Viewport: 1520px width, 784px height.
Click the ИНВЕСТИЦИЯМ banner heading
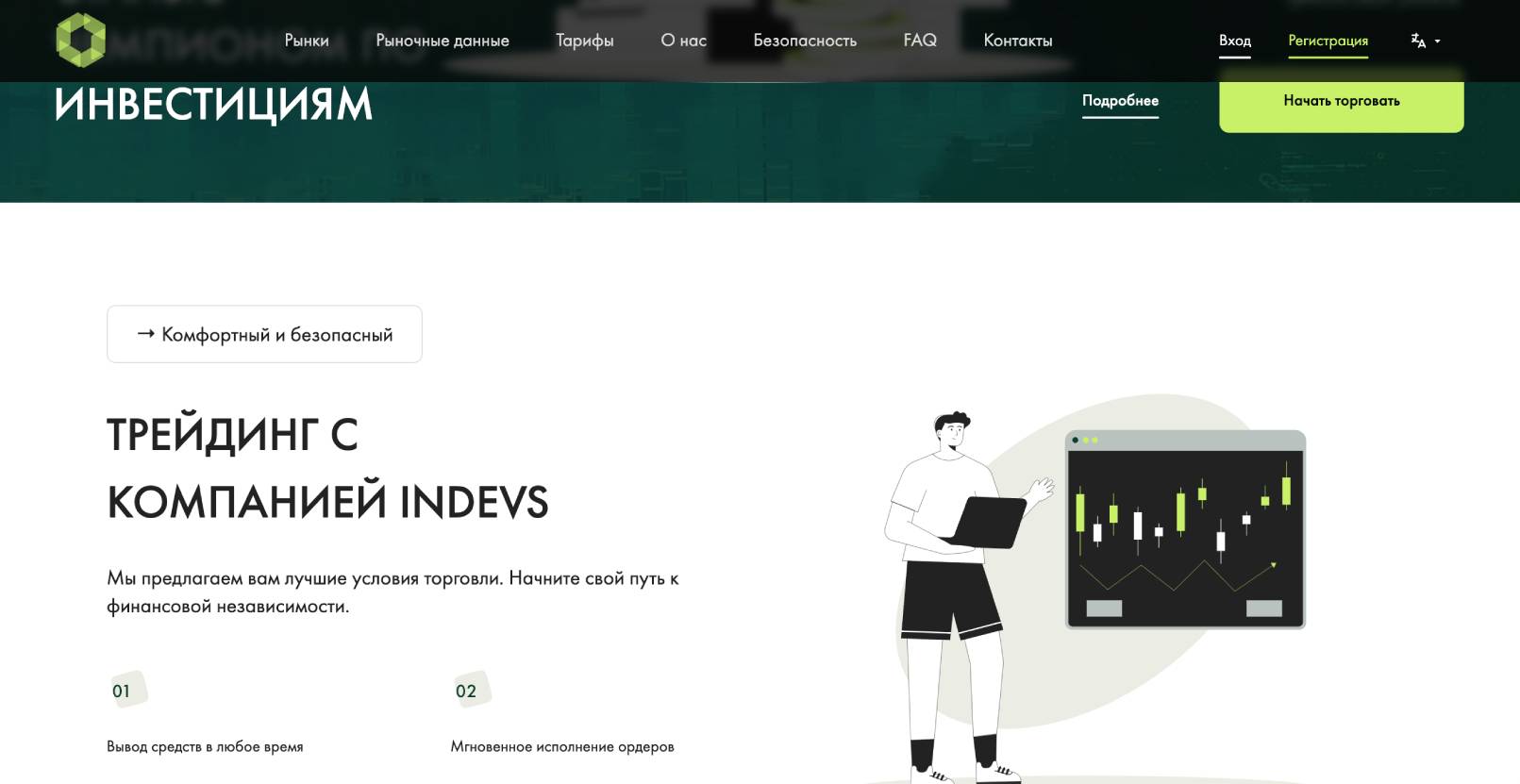coord(213,104)
